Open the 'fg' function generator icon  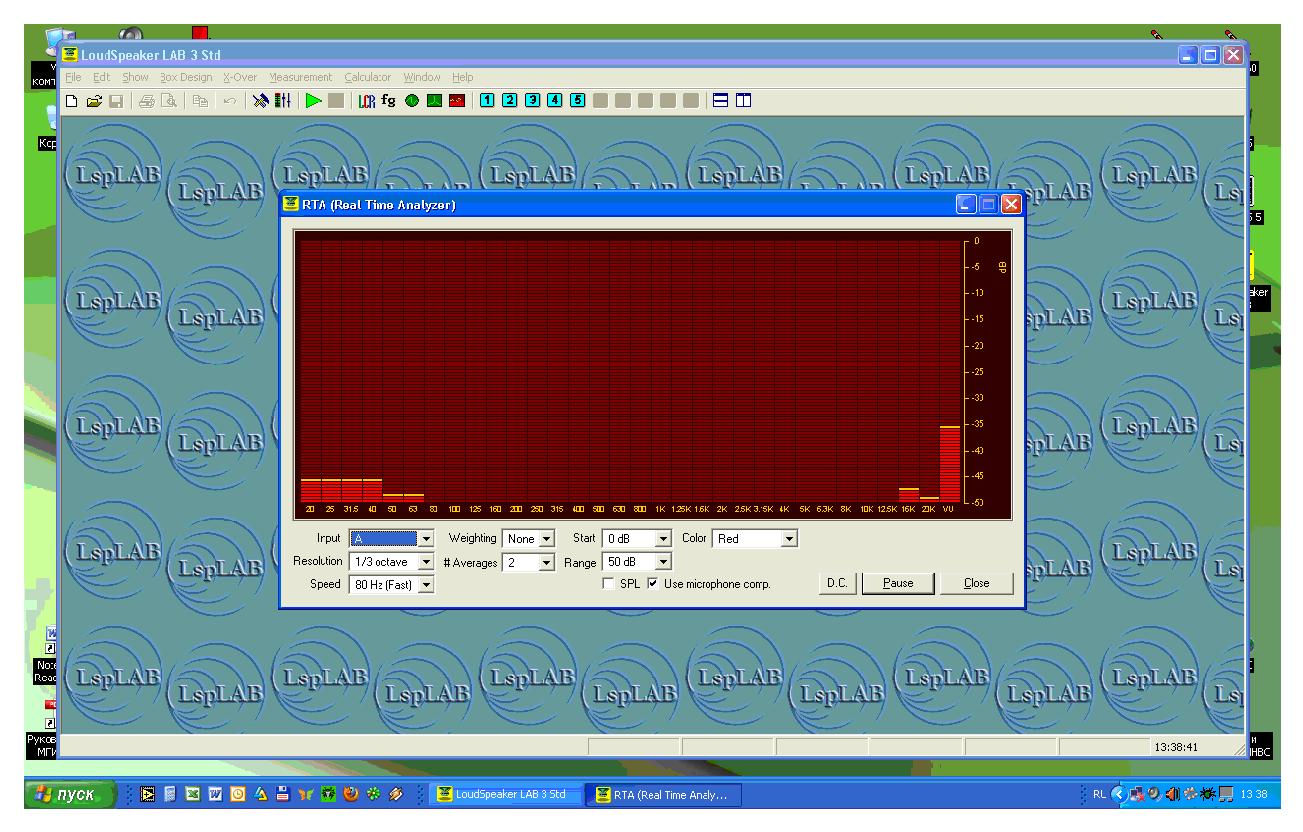(x=388, y=101)
